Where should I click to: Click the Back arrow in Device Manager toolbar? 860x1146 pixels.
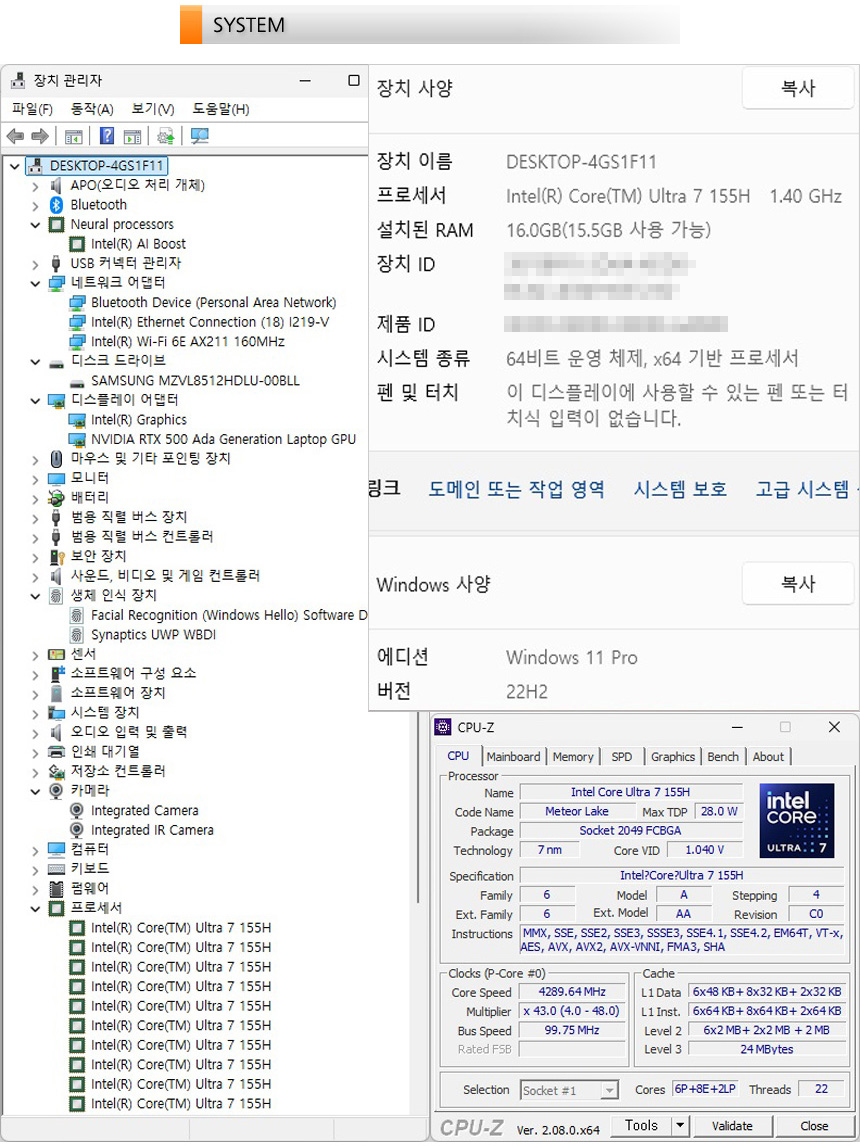tap(15, 136)
